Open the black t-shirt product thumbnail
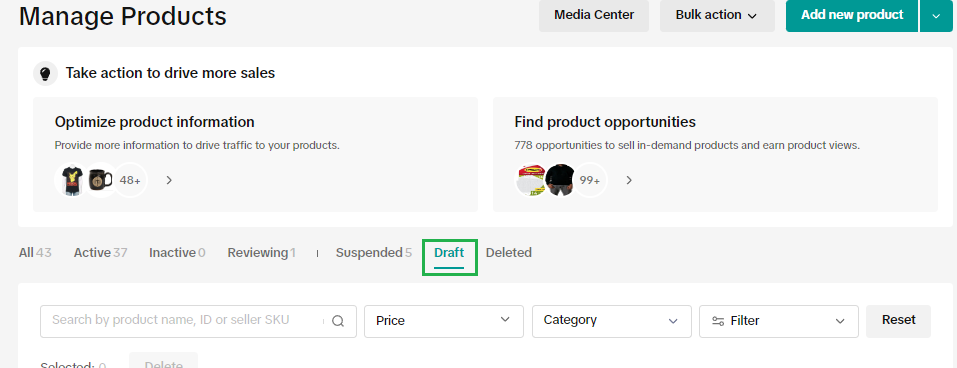The height and width of the screenshot is (368, 957). click(71, 180)
